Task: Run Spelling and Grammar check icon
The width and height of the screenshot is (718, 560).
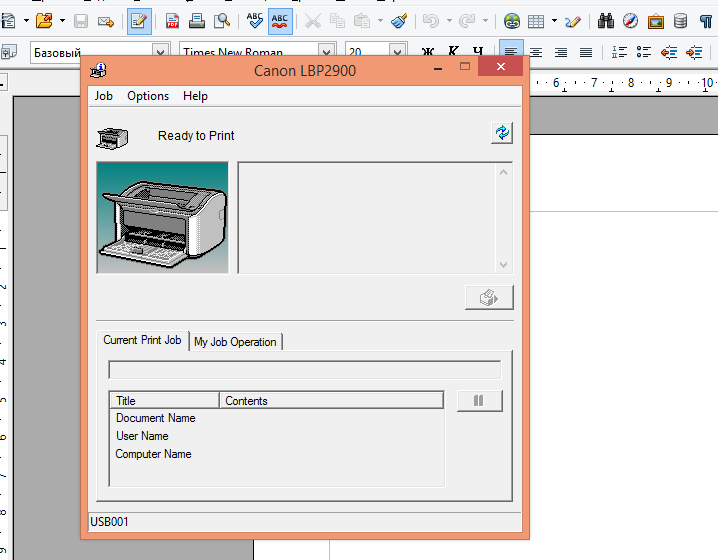Action: coord(255,21)
